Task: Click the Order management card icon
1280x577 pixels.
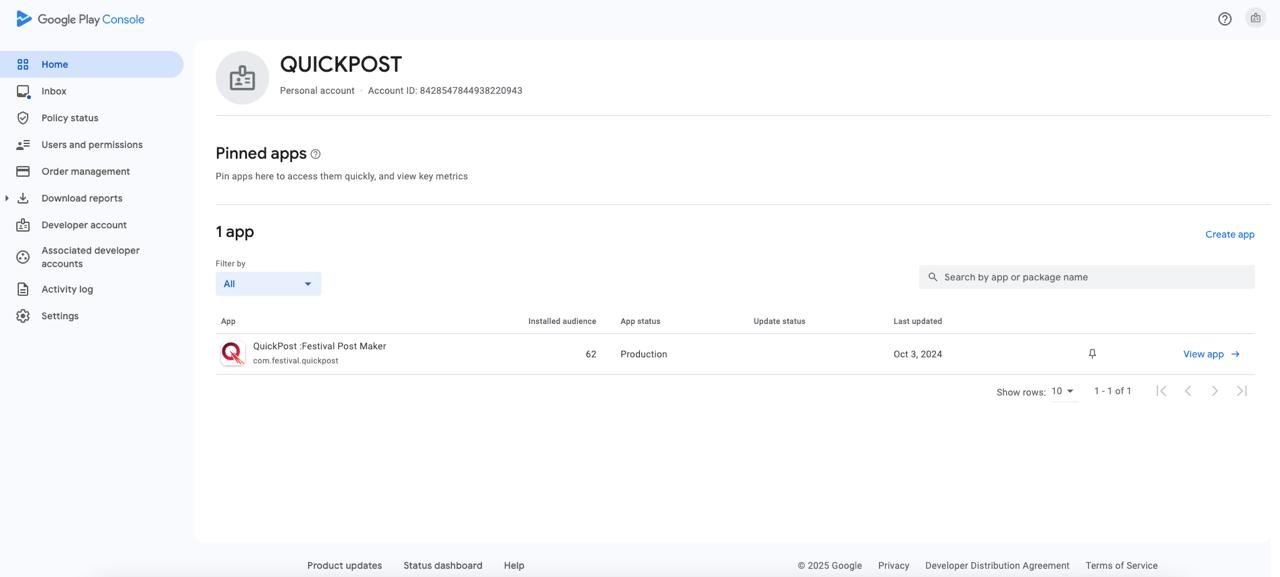Action: tap(23, 172)
